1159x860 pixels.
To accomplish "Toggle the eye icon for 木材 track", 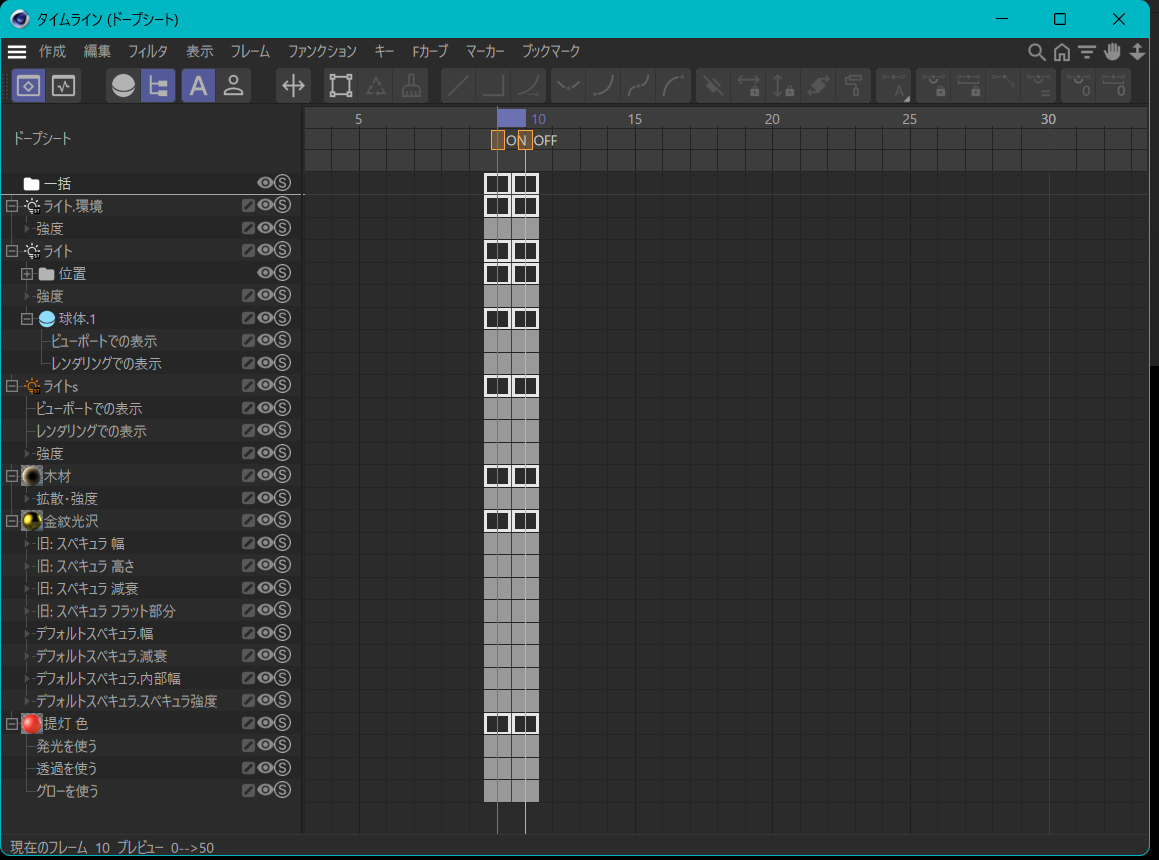I will click(265, 476).
